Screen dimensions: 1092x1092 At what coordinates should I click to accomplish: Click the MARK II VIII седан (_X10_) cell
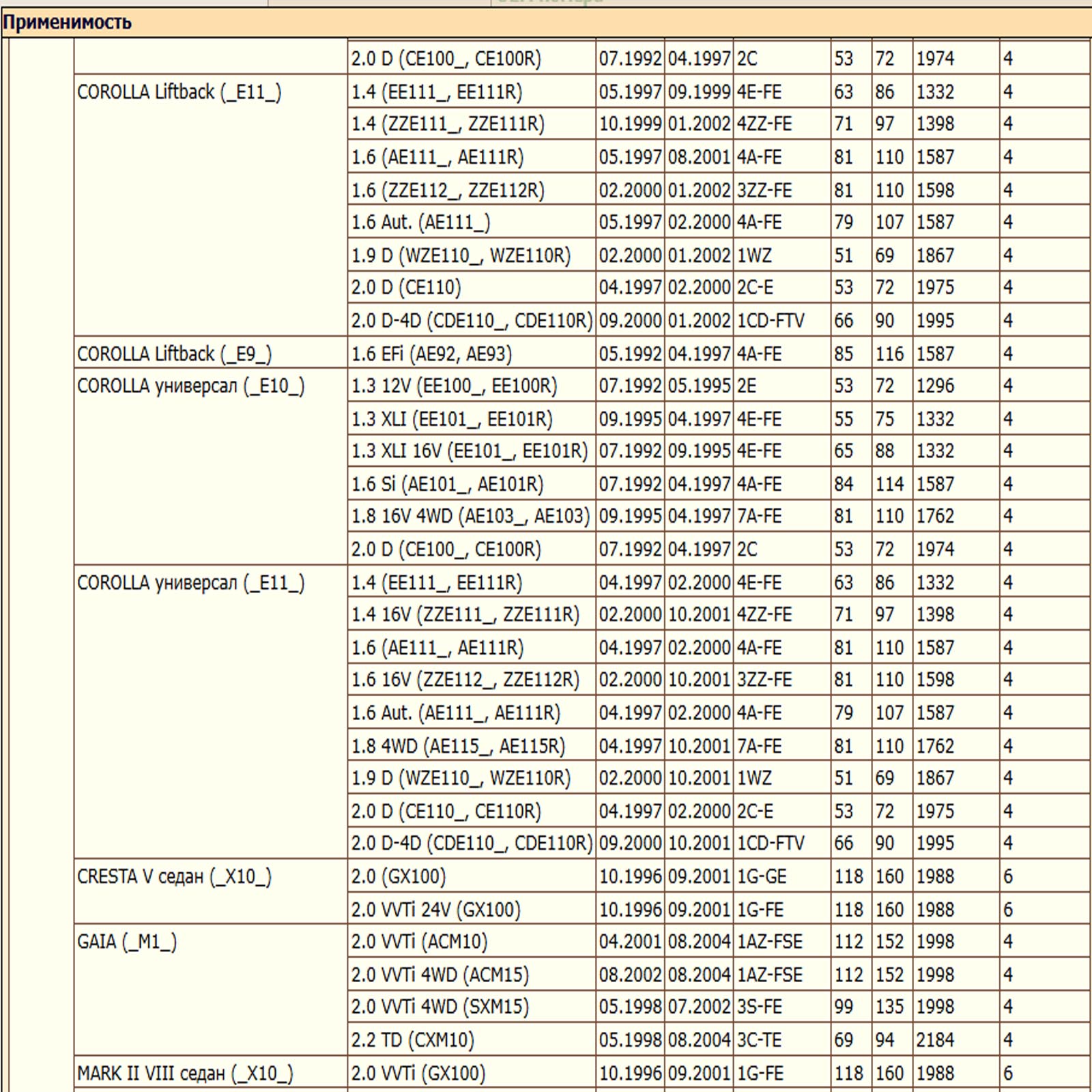click(x=185, y=1074)
